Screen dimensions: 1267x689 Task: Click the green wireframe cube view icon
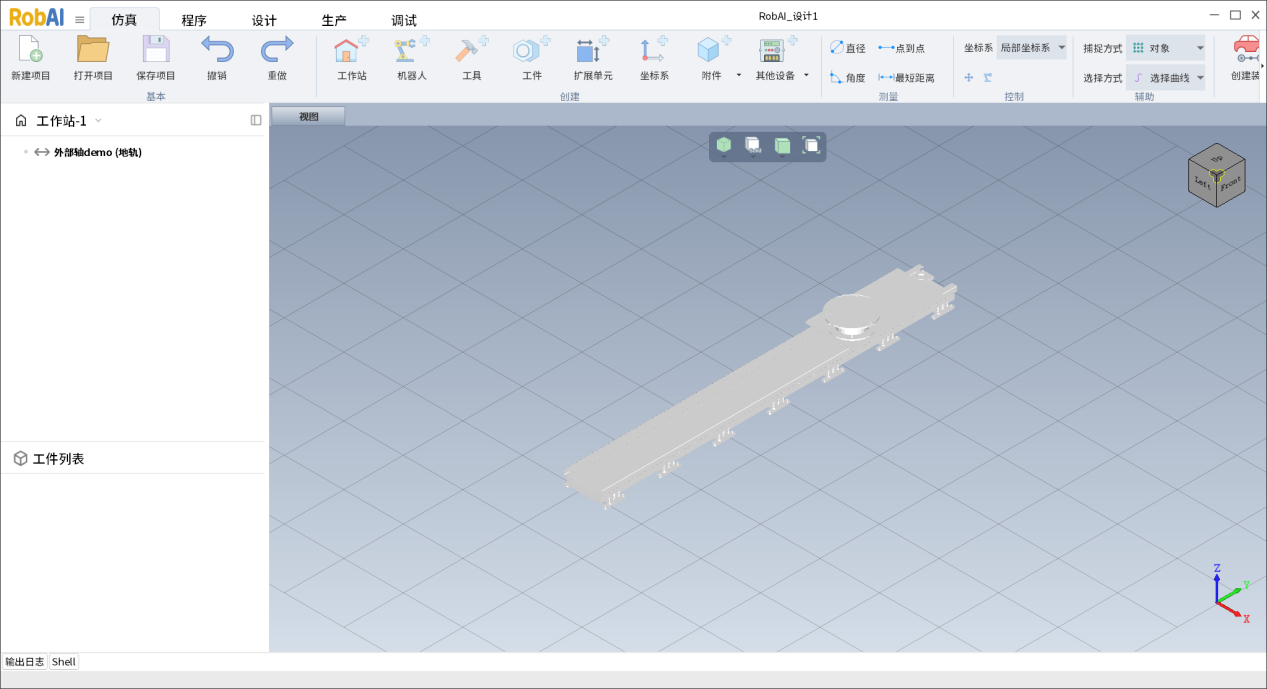[x=723, y=146]
